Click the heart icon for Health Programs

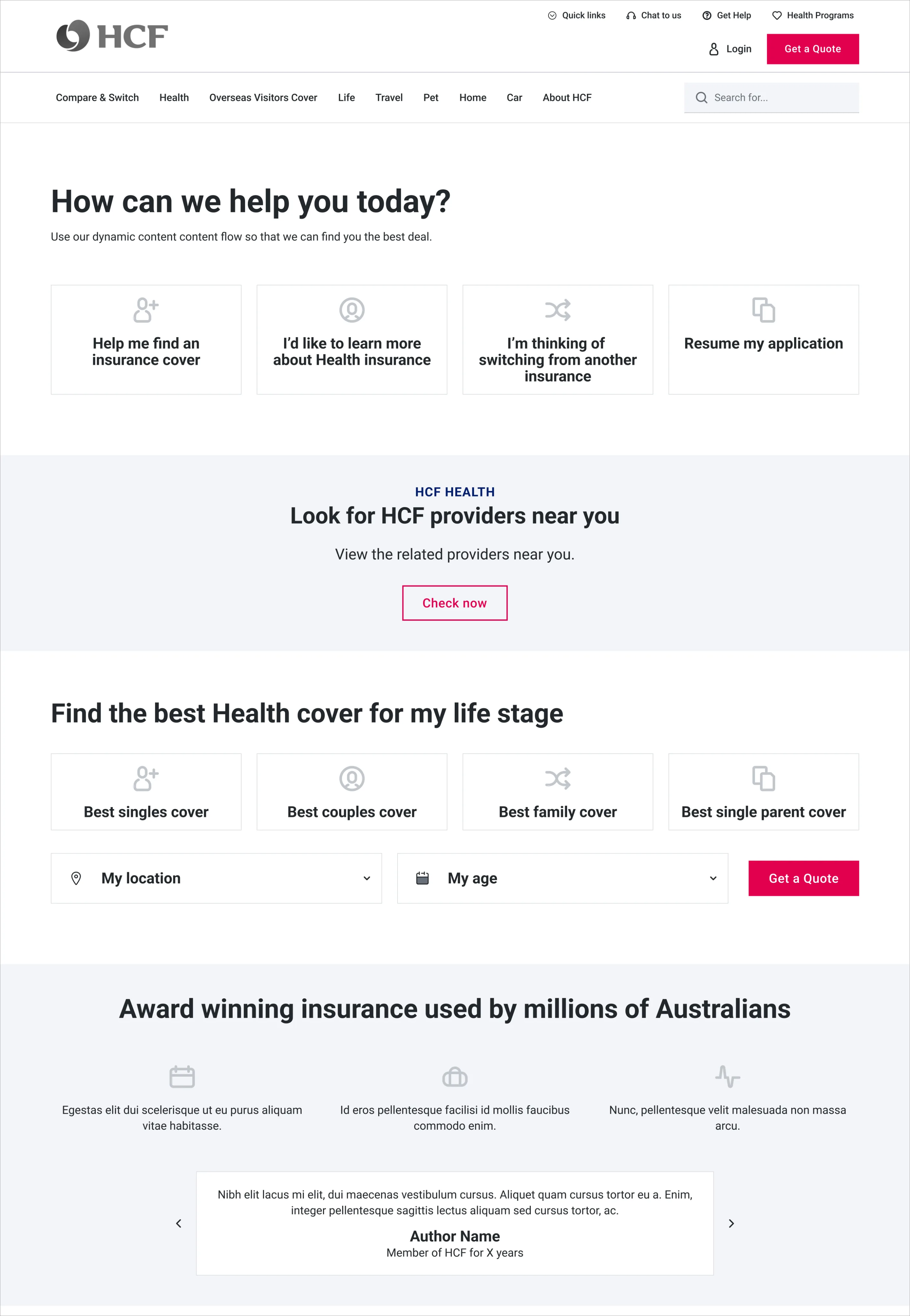pos(776,15)
